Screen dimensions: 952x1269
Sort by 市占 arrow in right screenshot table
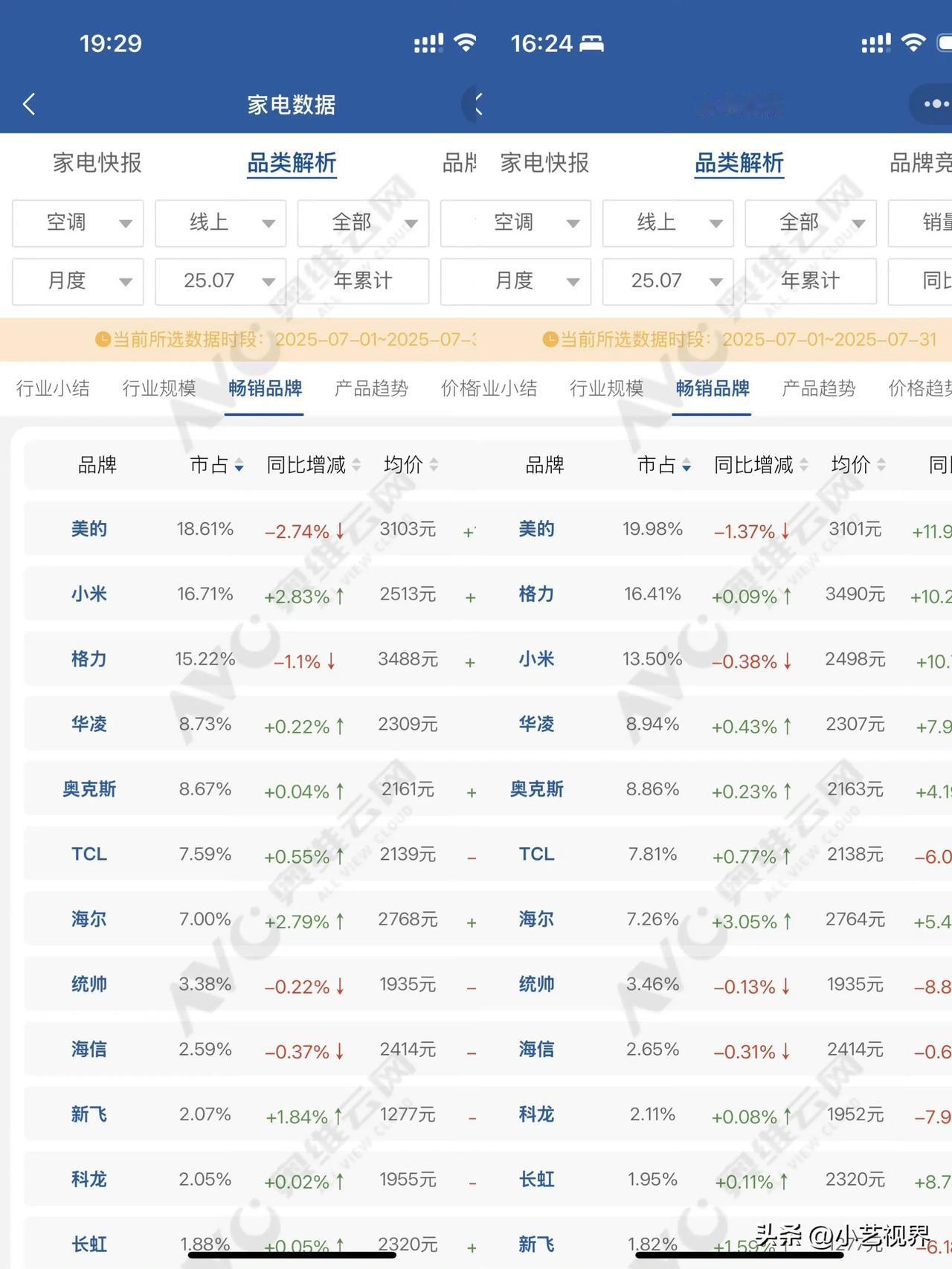point(686,466)
